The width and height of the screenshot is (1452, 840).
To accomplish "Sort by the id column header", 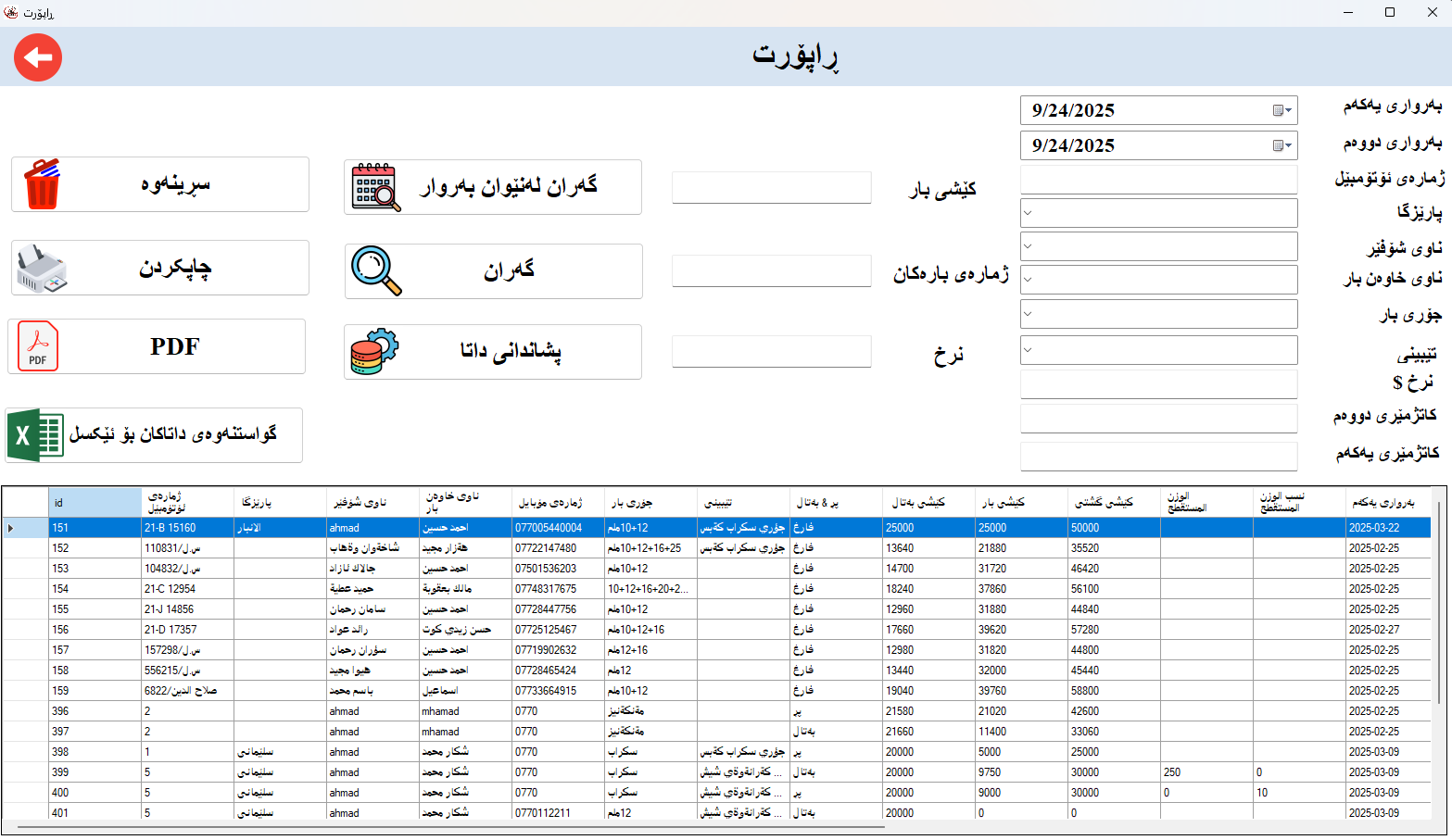I will tap(95, 503).
